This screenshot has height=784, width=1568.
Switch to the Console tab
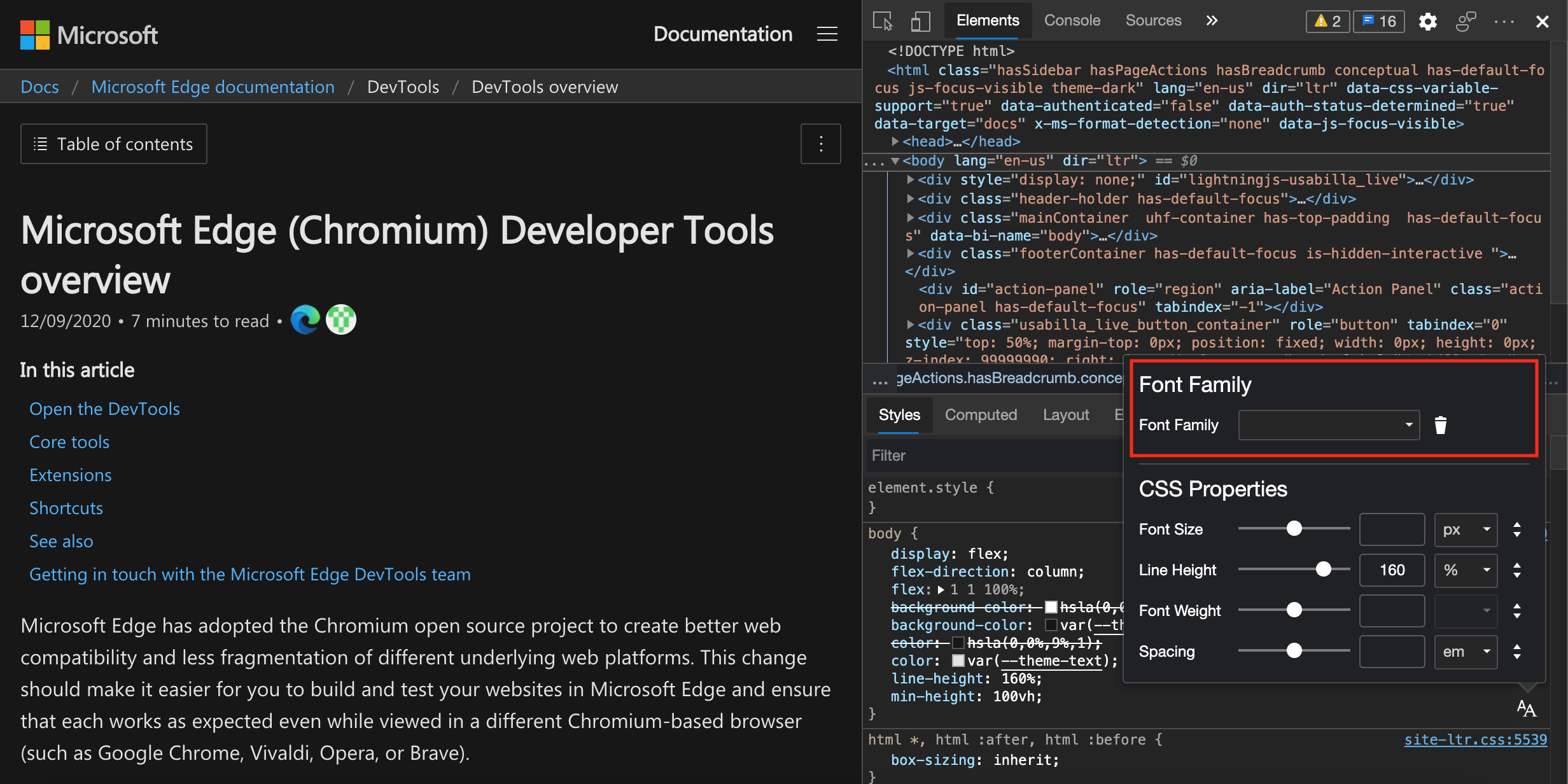click(1072, 19)
